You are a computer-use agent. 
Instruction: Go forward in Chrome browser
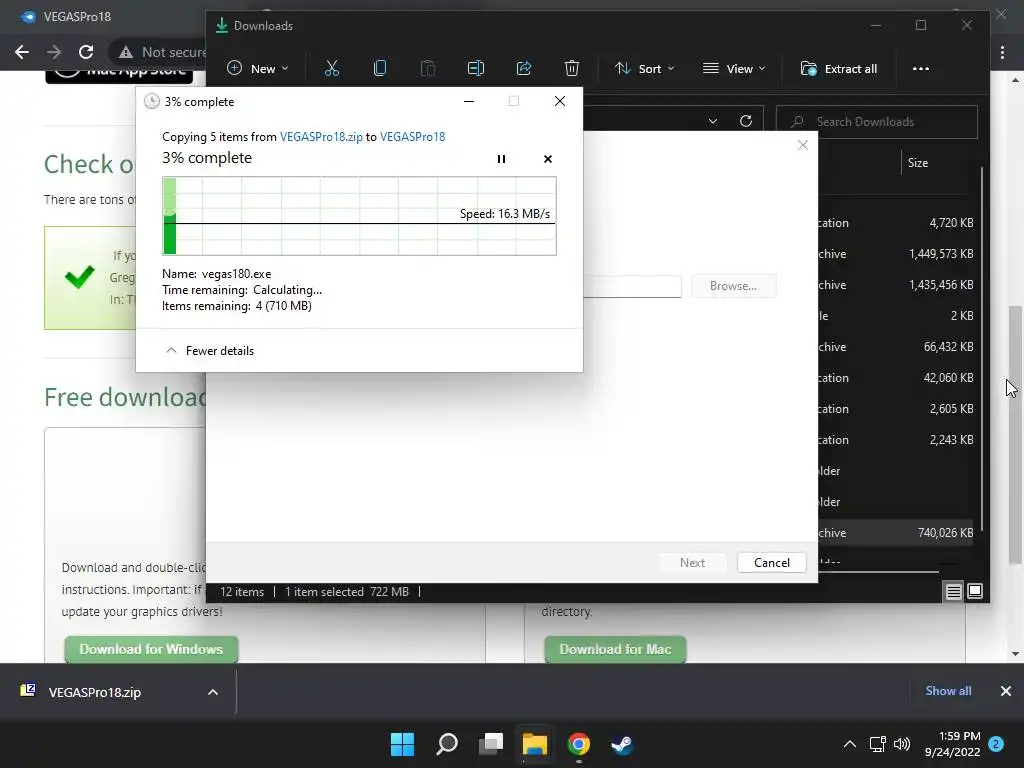(54, 52)
